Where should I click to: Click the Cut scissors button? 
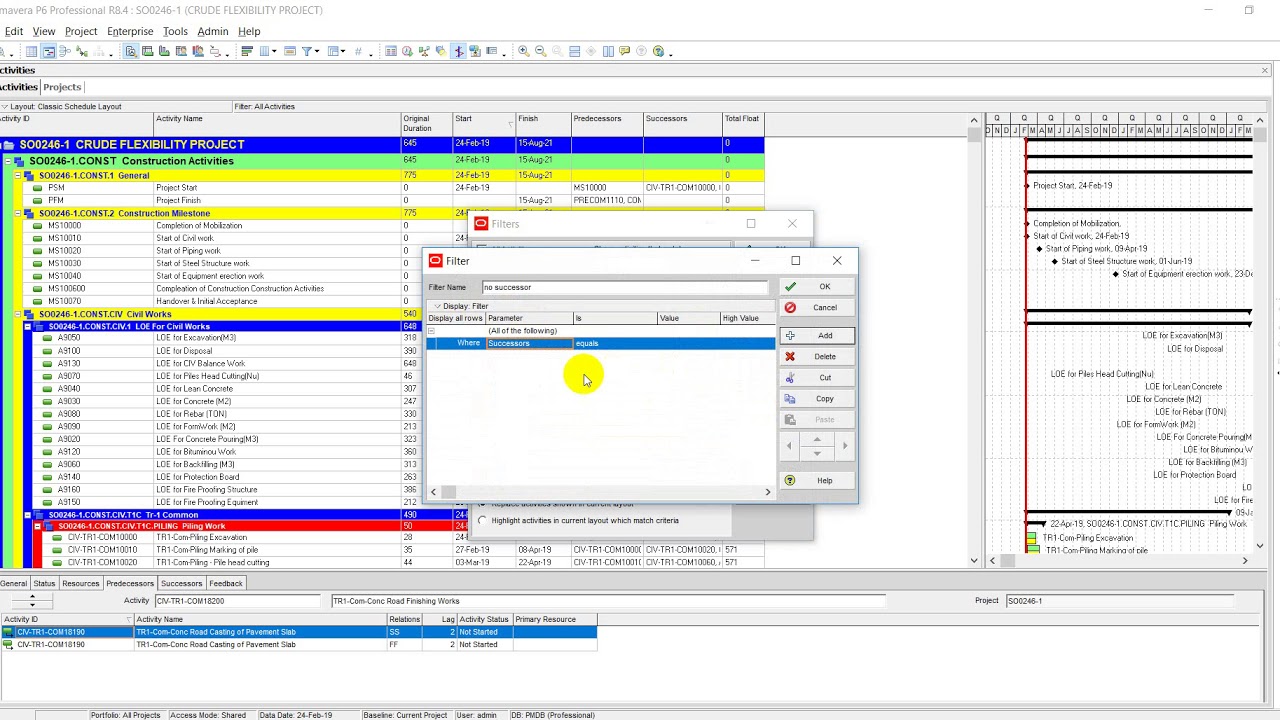click(817, 378)
